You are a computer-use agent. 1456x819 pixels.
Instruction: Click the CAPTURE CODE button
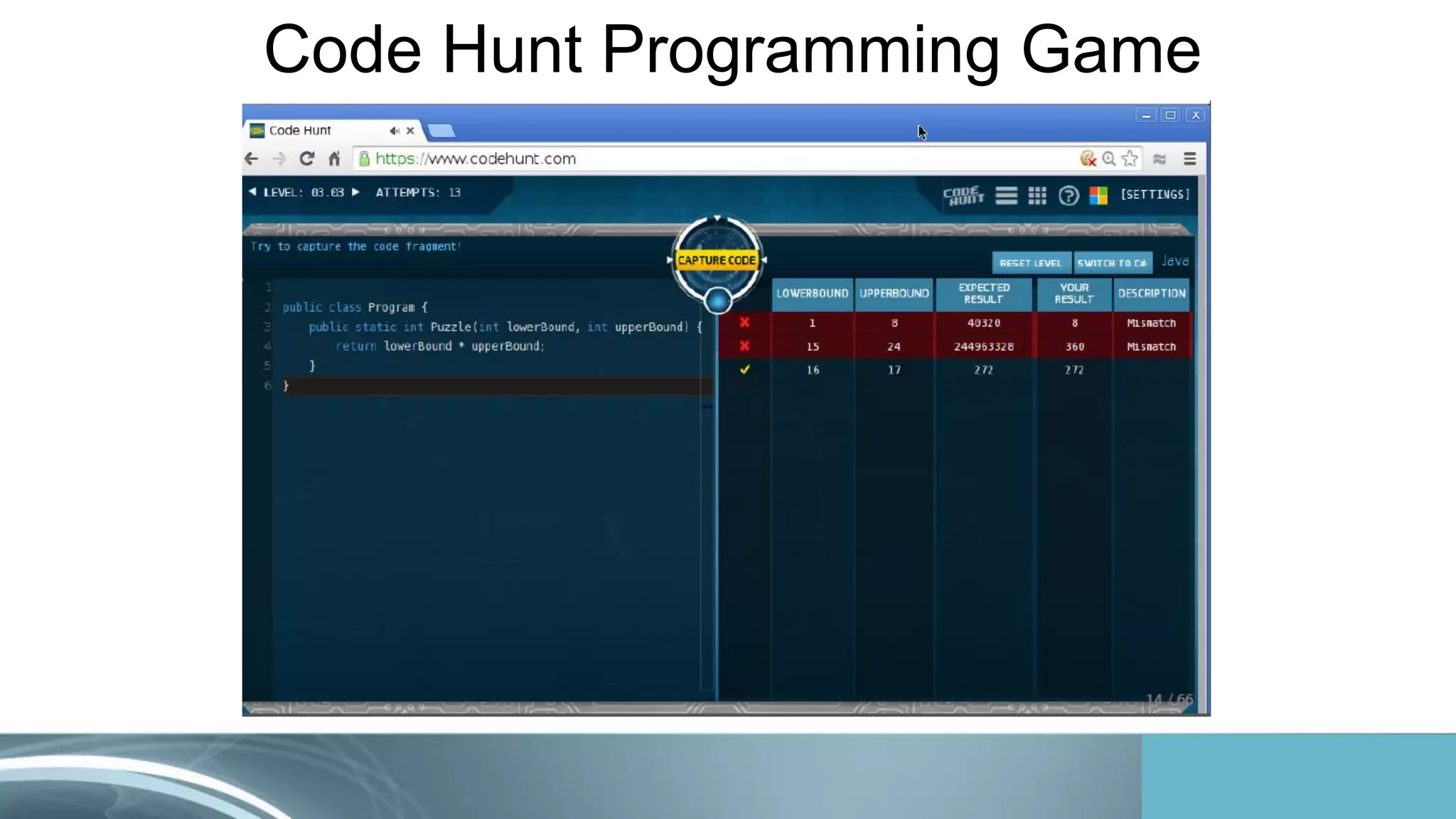(717, 260)
